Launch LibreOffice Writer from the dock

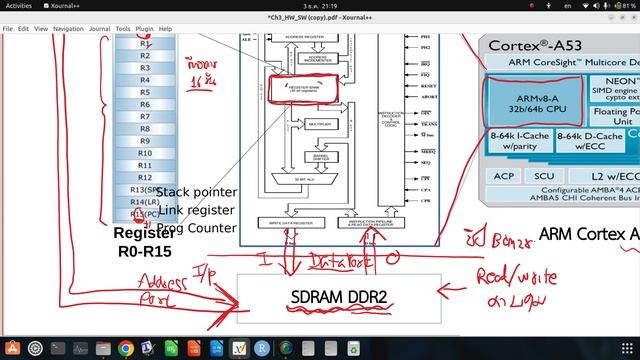point(216,348)
